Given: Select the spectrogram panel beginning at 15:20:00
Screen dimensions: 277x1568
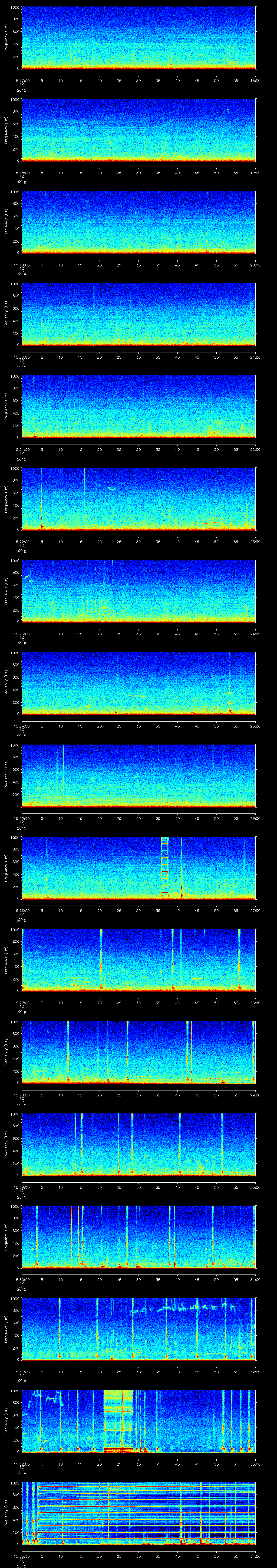Looking at the screenshot, I should coord(138,314).
